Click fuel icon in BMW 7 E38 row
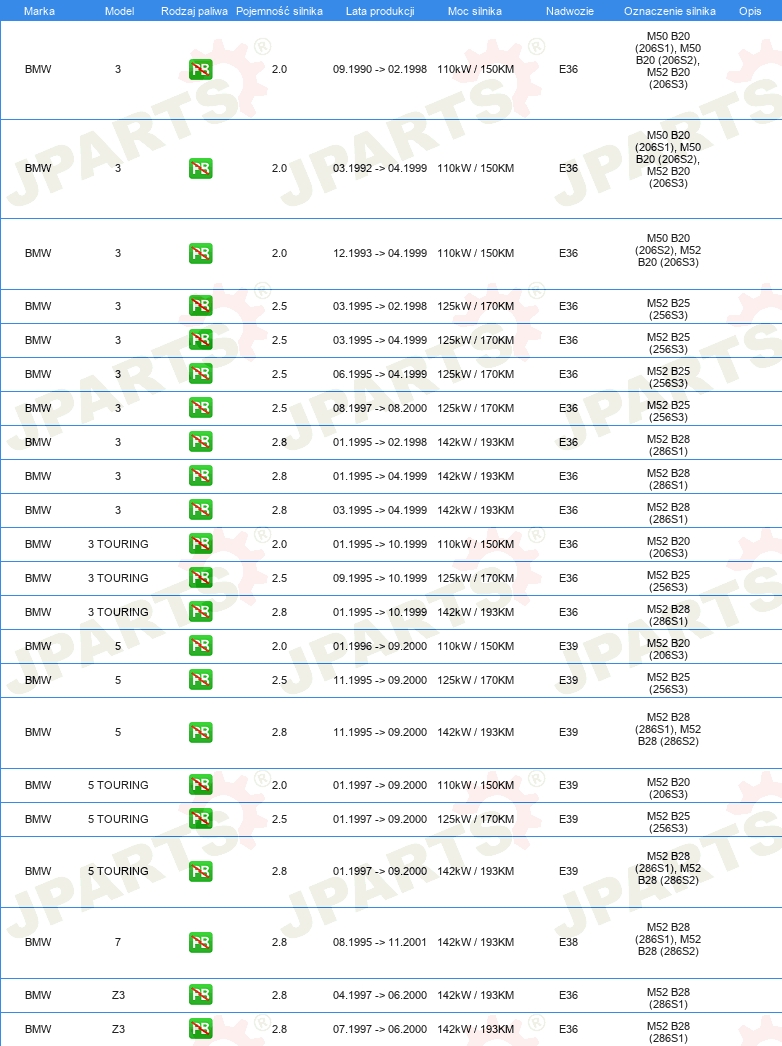Image resolution: width=782 pixels, height=1046 pixels. [201, 943]
